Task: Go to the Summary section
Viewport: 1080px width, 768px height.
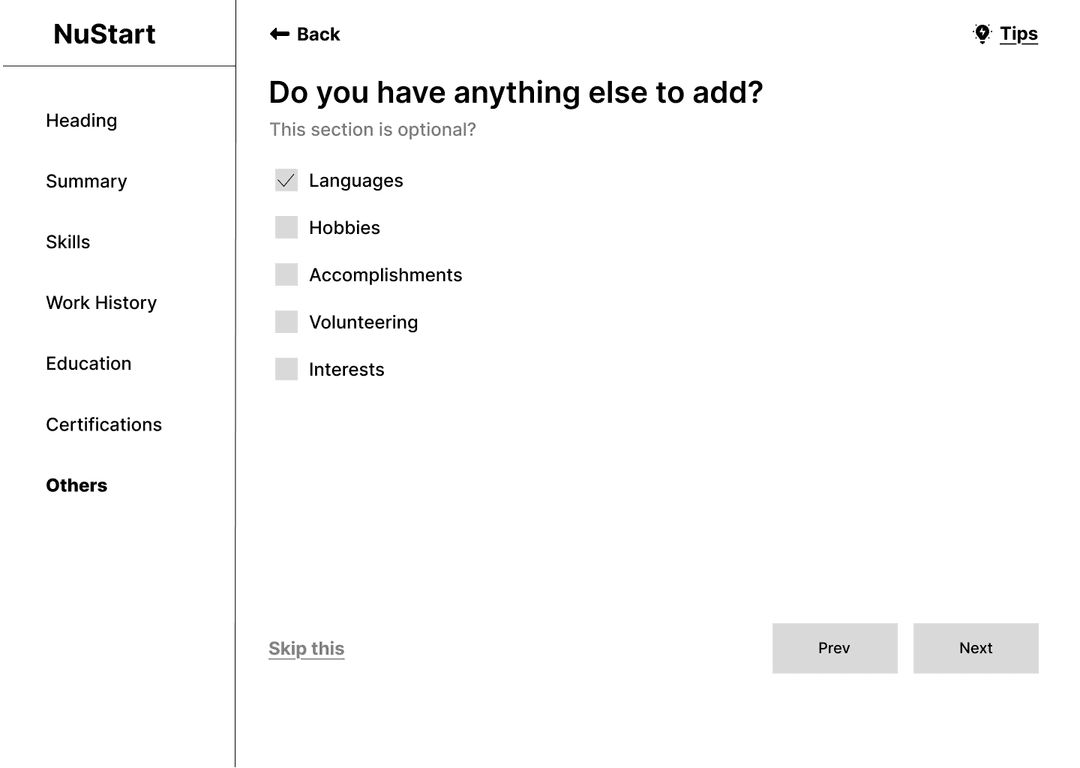Action: tap(86, 181)
